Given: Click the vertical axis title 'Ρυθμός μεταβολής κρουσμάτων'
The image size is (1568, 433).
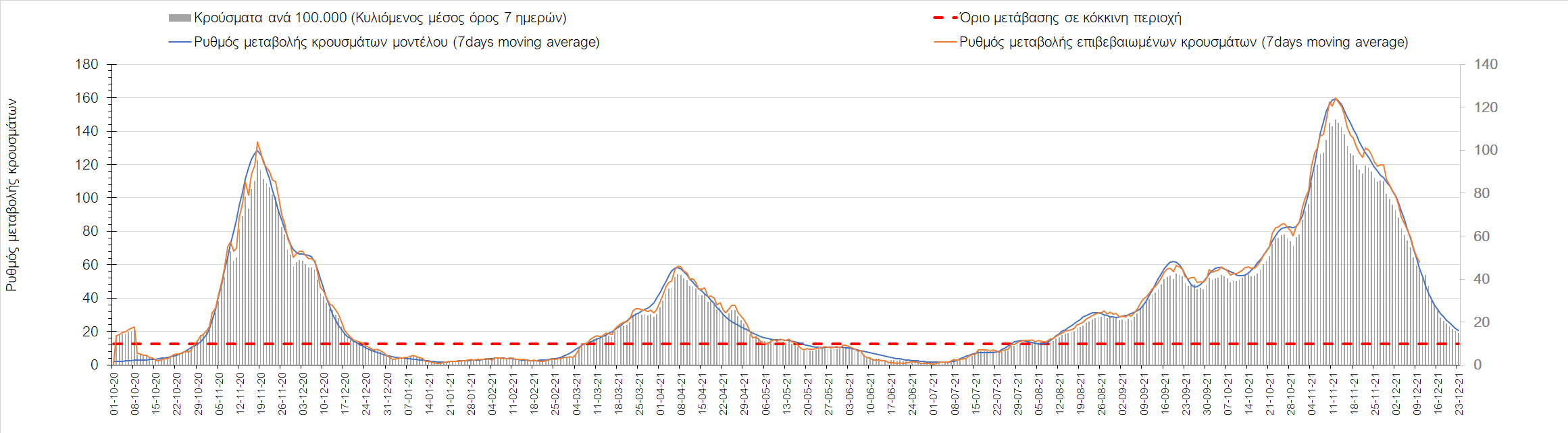Looking at the screenshot, I should (x=11, y=195).
